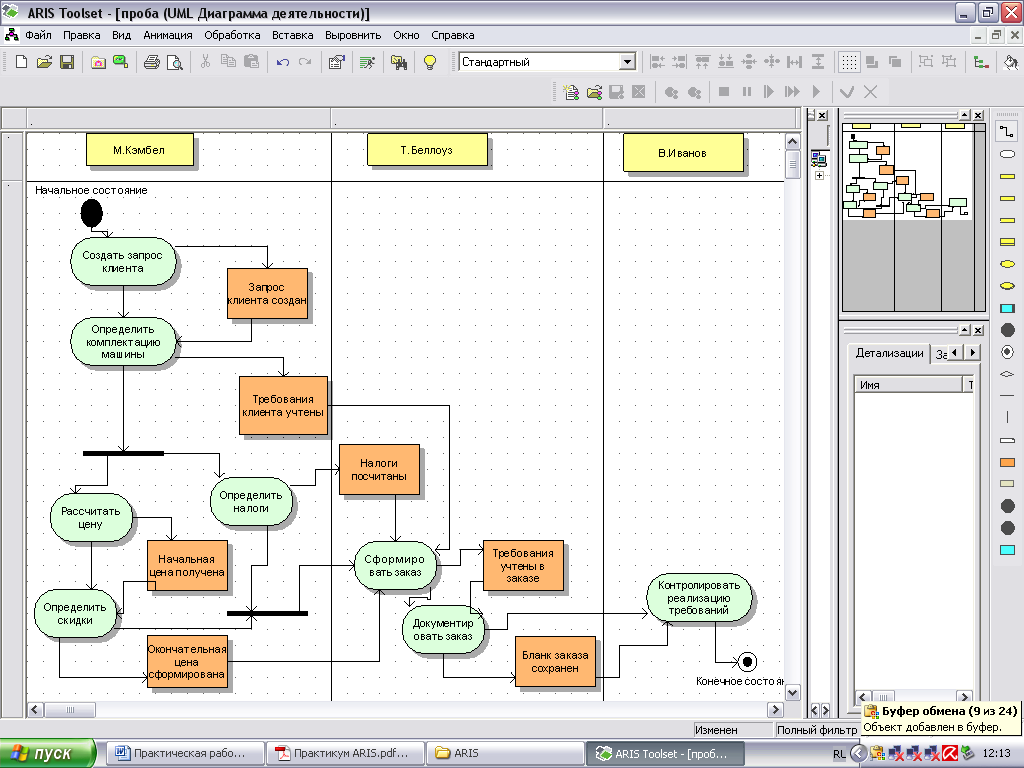Switch to the Детализации tab
This screenshot has width=1024, height=768.
point(889,353)
